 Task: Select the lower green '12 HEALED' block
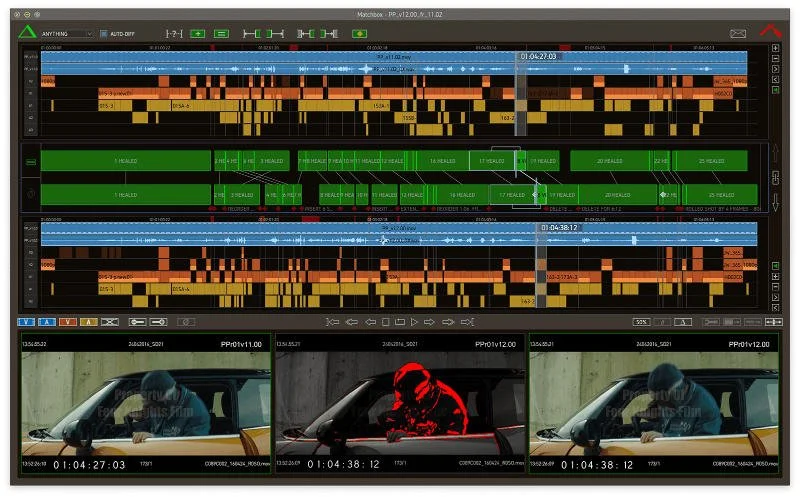point(411,195)
